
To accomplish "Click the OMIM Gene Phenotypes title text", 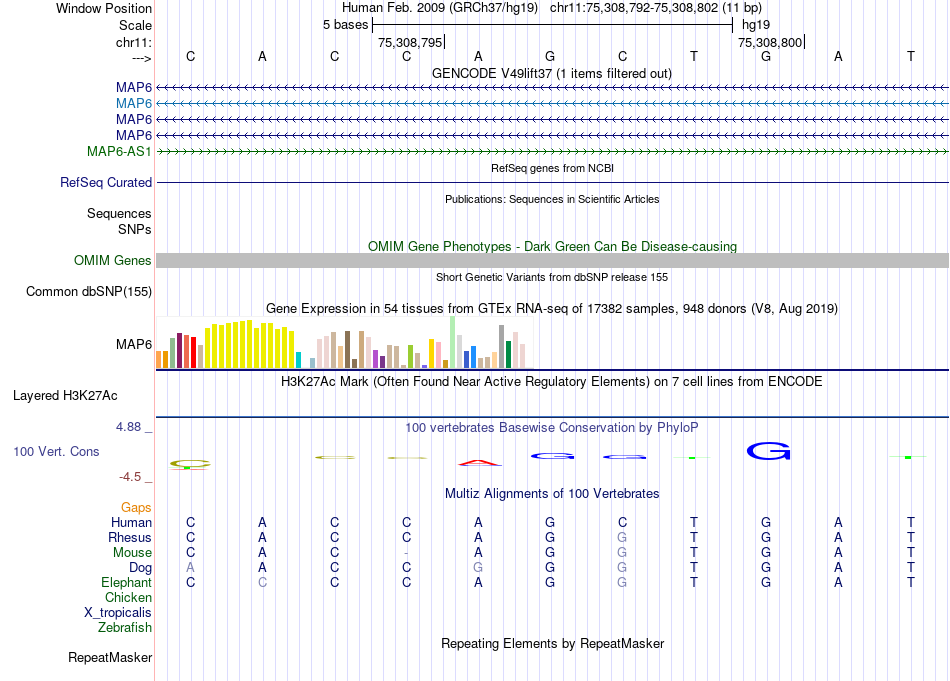I will [552, 247].
